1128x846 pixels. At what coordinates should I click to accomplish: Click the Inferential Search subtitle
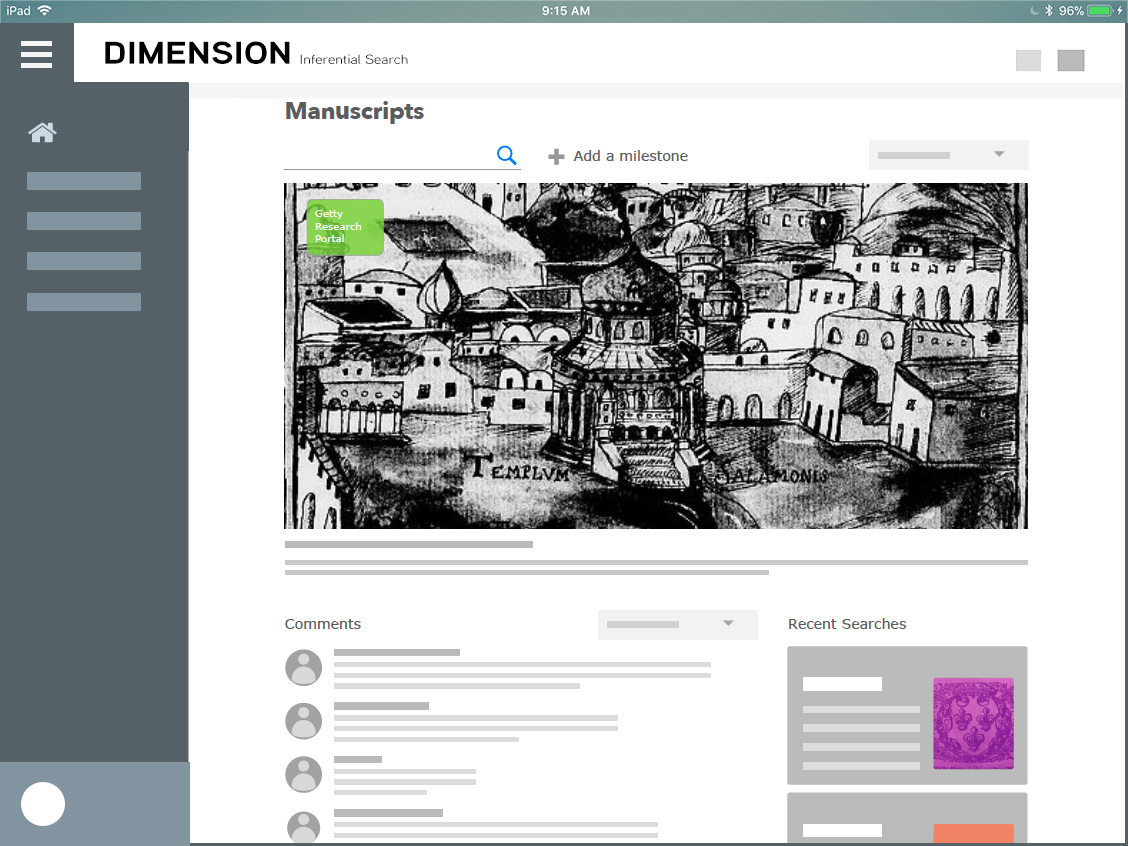point(354,60)
